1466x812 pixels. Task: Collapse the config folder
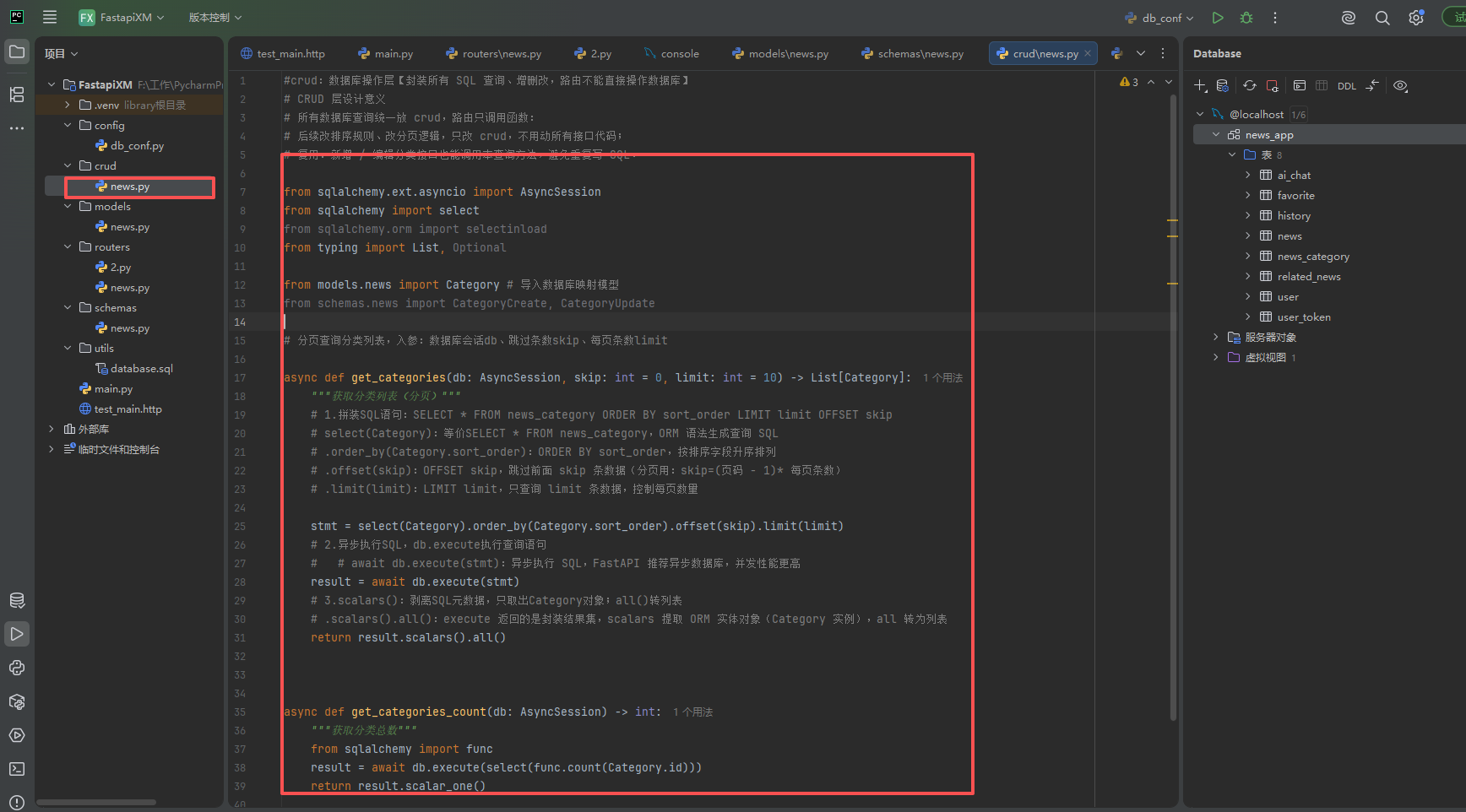68,125
